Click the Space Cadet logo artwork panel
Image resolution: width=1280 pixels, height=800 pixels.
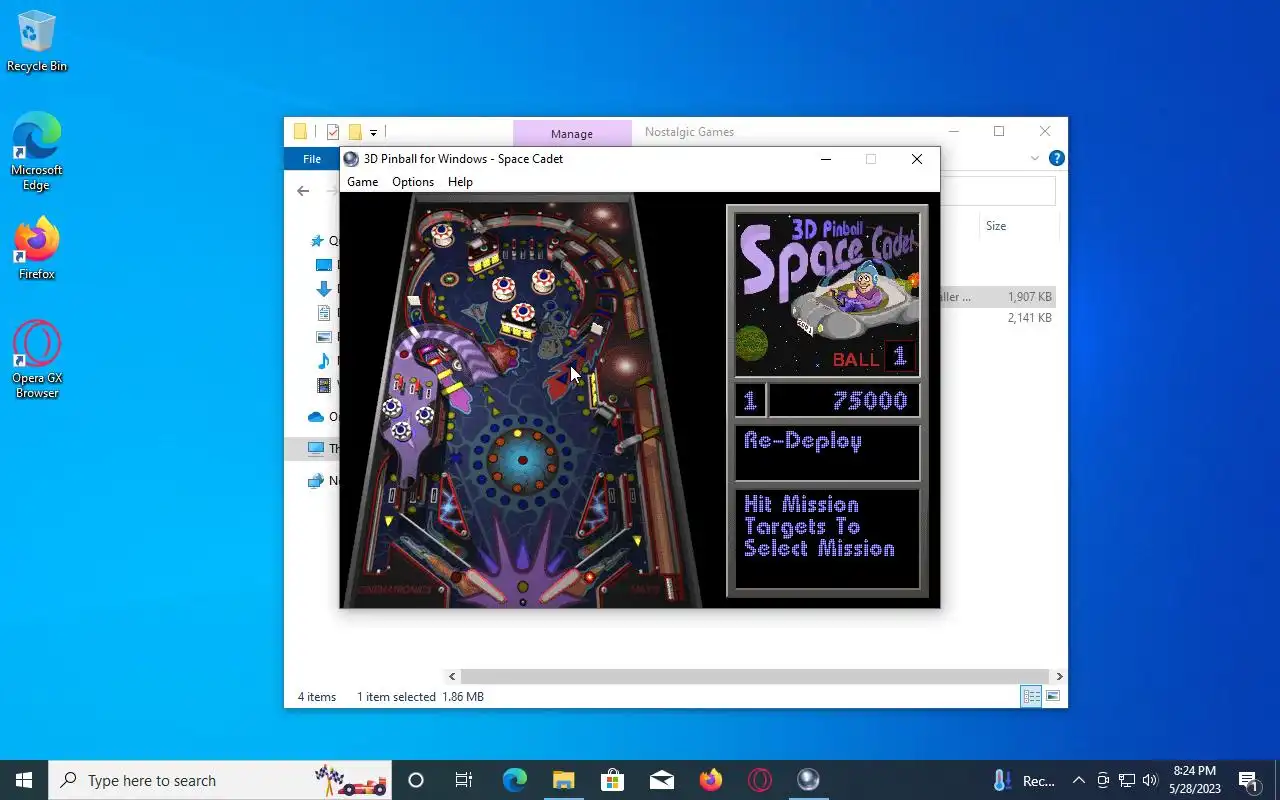[827, 294]
